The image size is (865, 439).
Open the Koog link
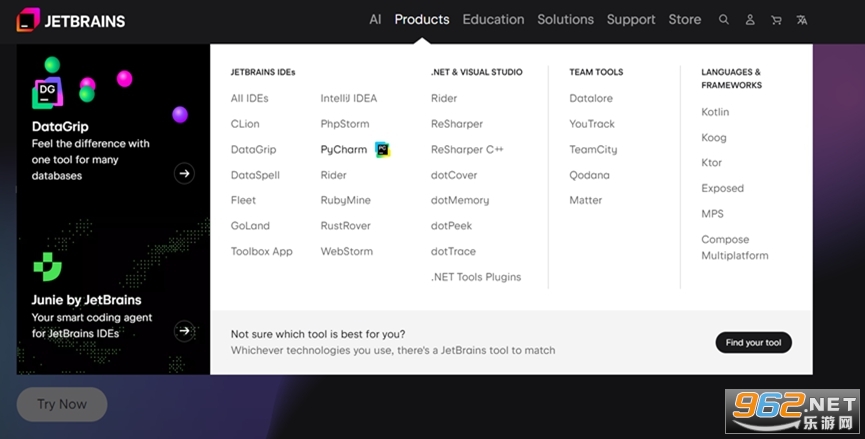(713, 137)
